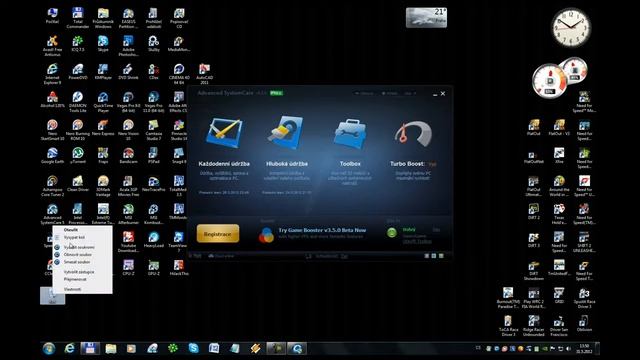
Task: Select the Adobe Photoshop desktop shortcut
Action: 128,46
